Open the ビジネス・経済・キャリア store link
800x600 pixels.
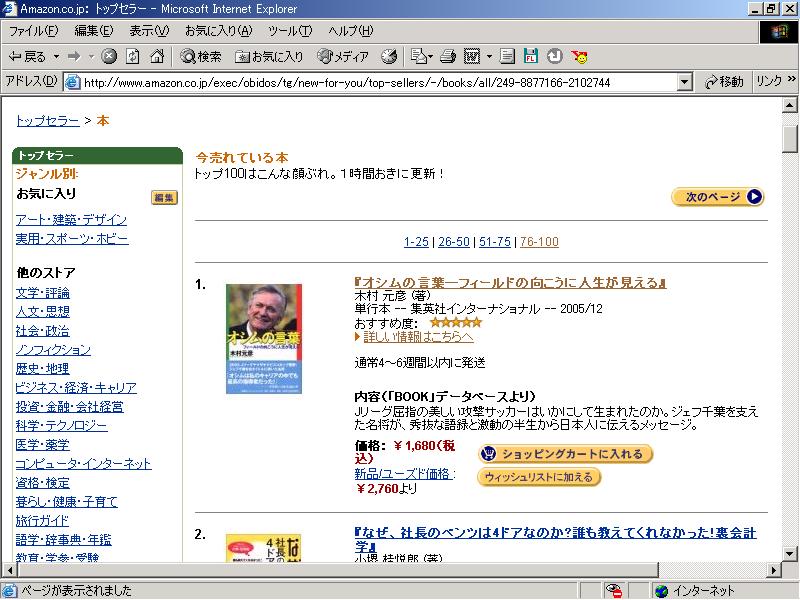tap(76, 388)
